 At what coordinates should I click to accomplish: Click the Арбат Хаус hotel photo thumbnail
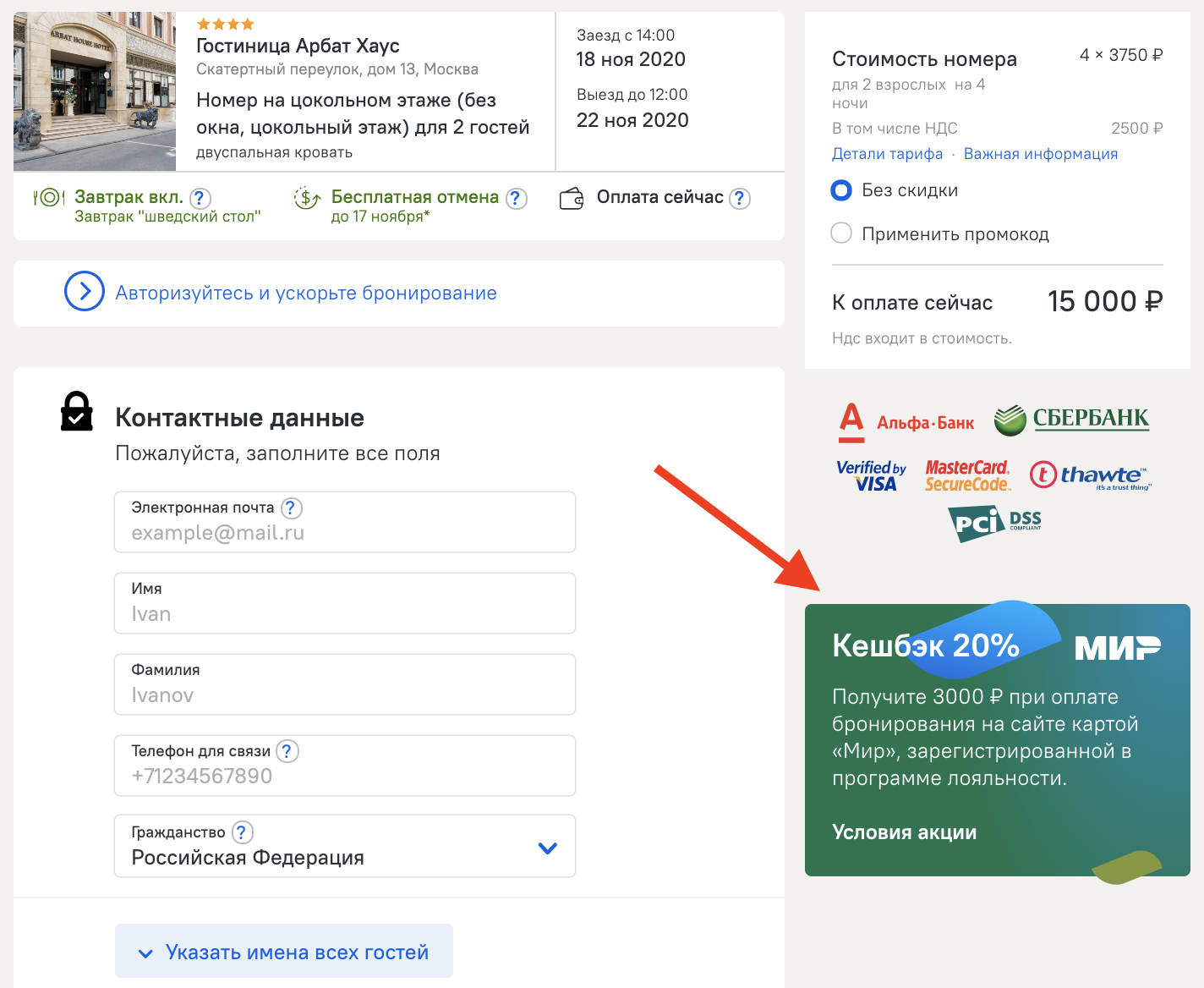coord(95,91)
